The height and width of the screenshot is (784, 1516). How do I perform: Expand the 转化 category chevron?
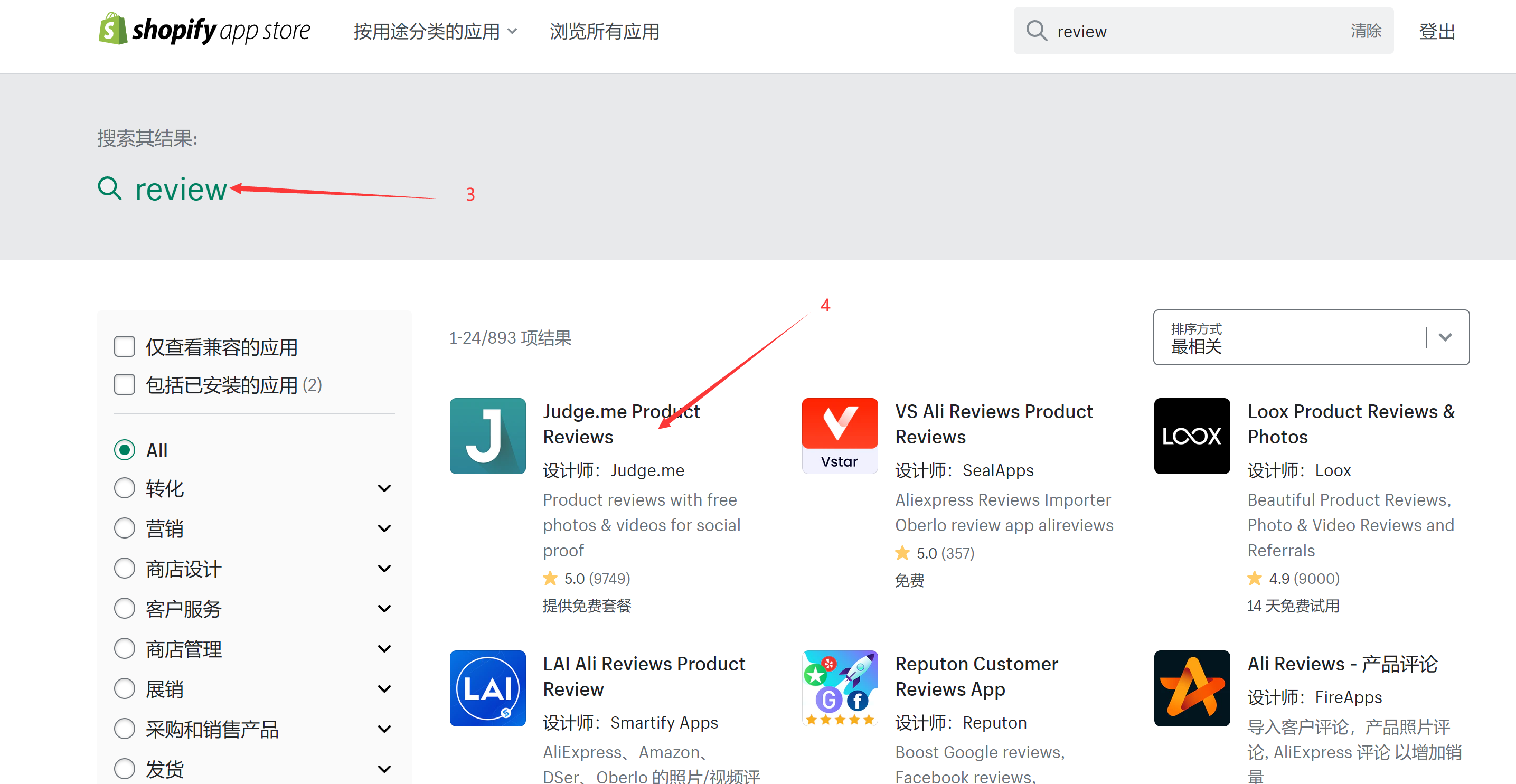coord(384,488)
